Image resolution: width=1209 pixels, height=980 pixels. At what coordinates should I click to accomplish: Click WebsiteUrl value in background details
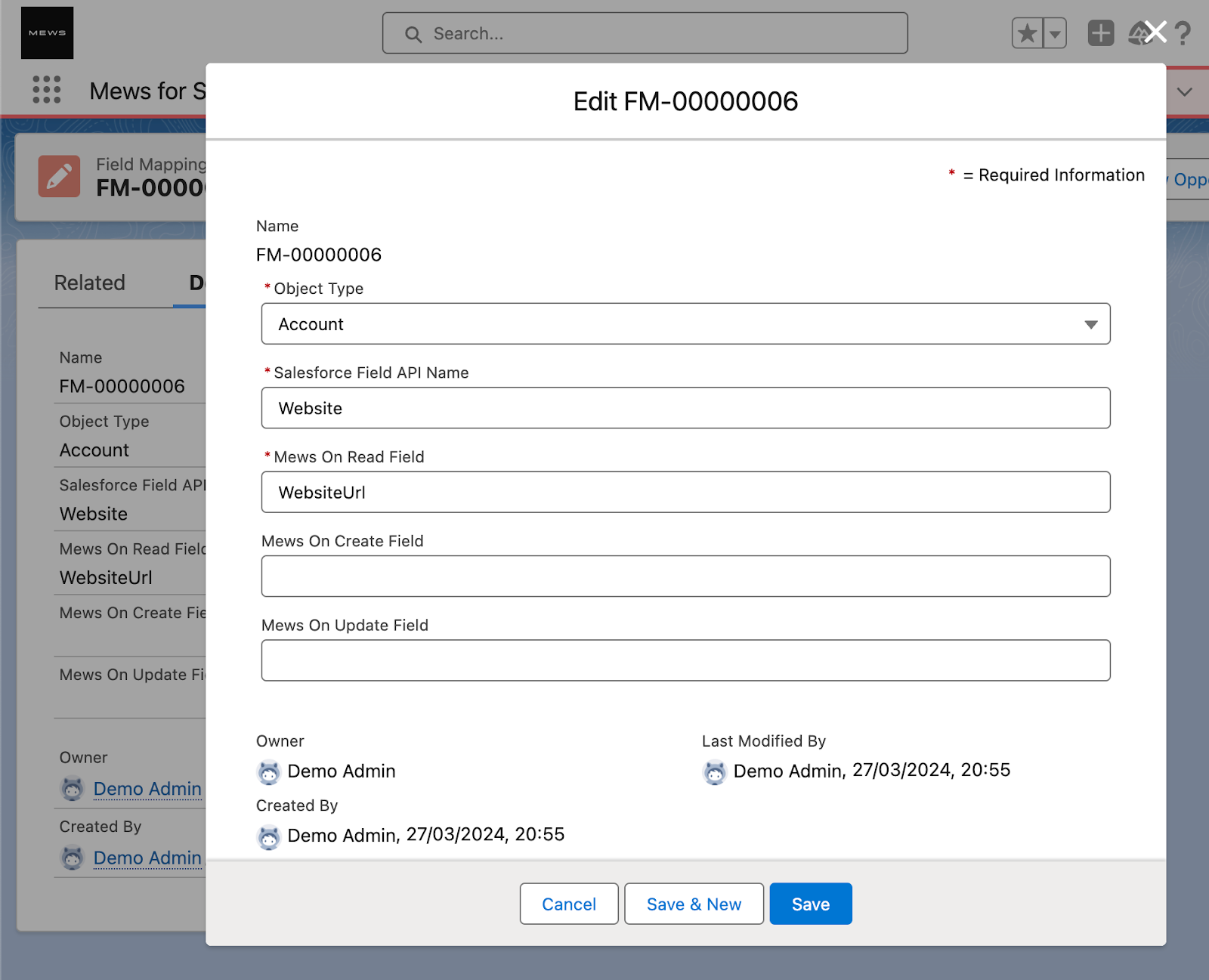[106, 577]
